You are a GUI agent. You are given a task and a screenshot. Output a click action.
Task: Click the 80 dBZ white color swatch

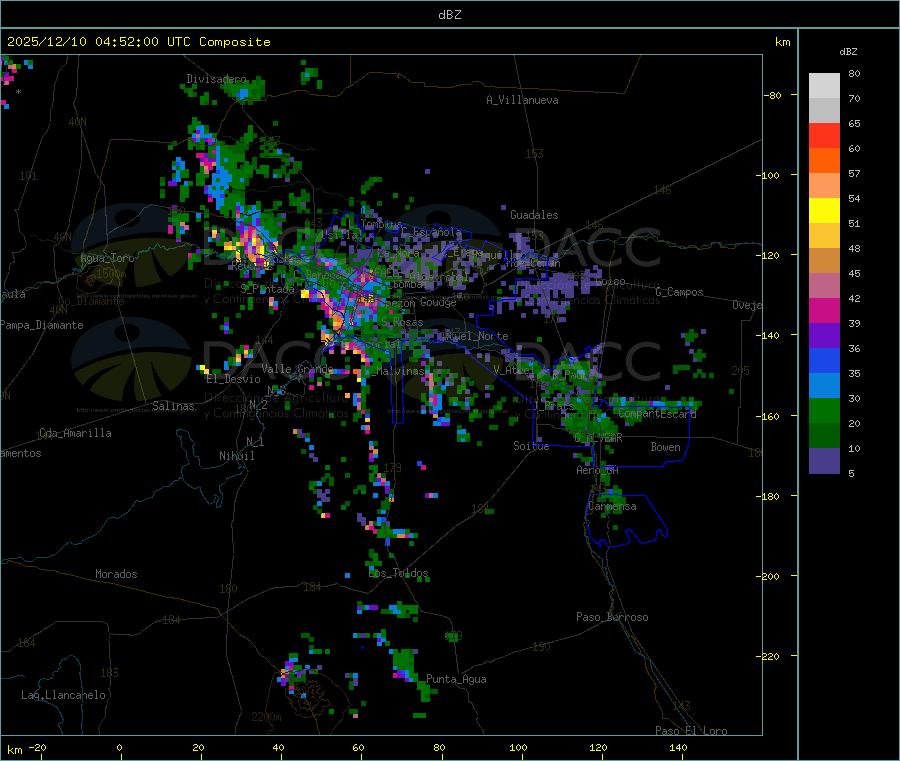824,86
